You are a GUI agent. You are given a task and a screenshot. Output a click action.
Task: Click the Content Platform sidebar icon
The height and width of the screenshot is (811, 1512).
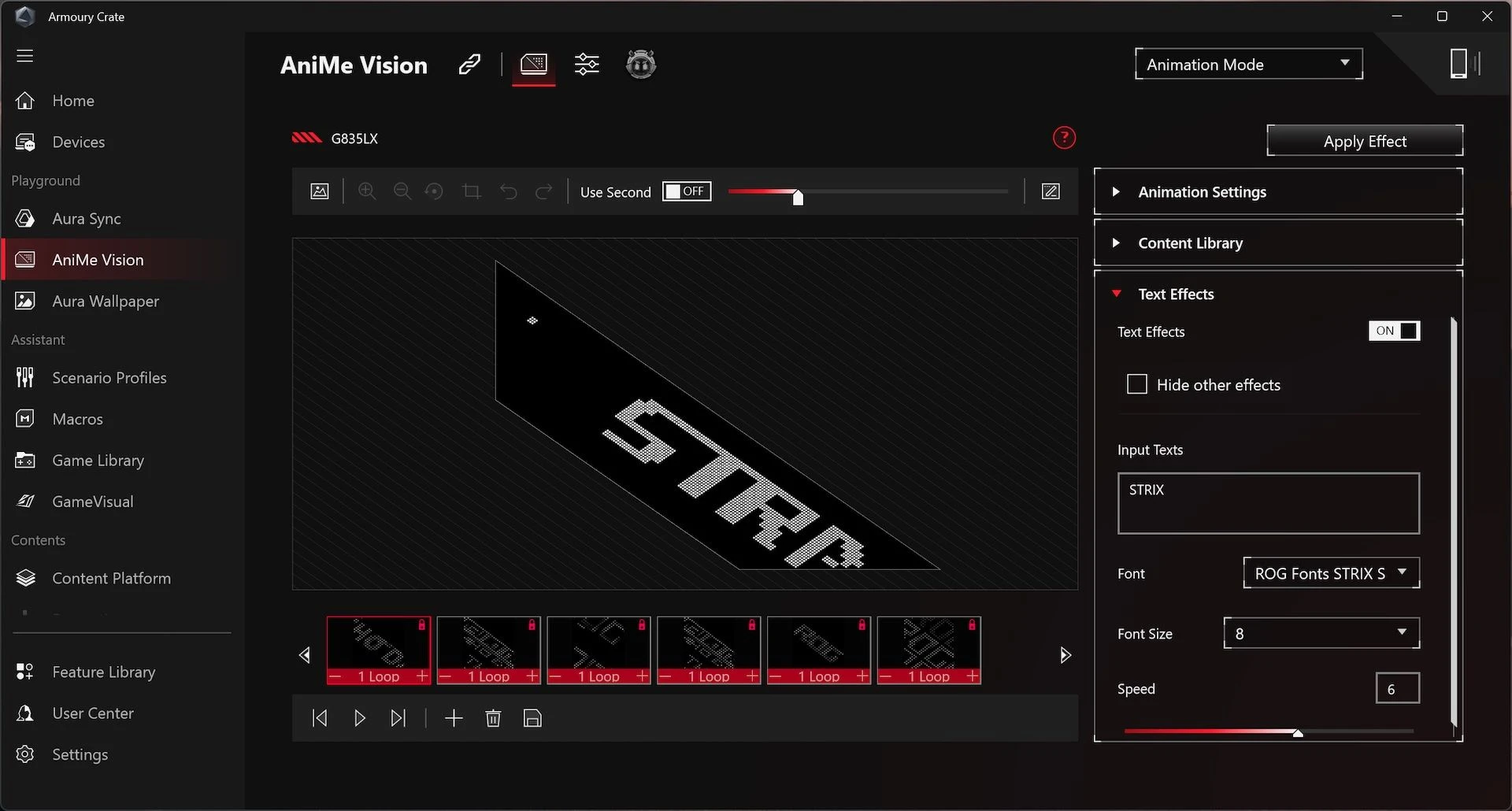click(25, 578)
